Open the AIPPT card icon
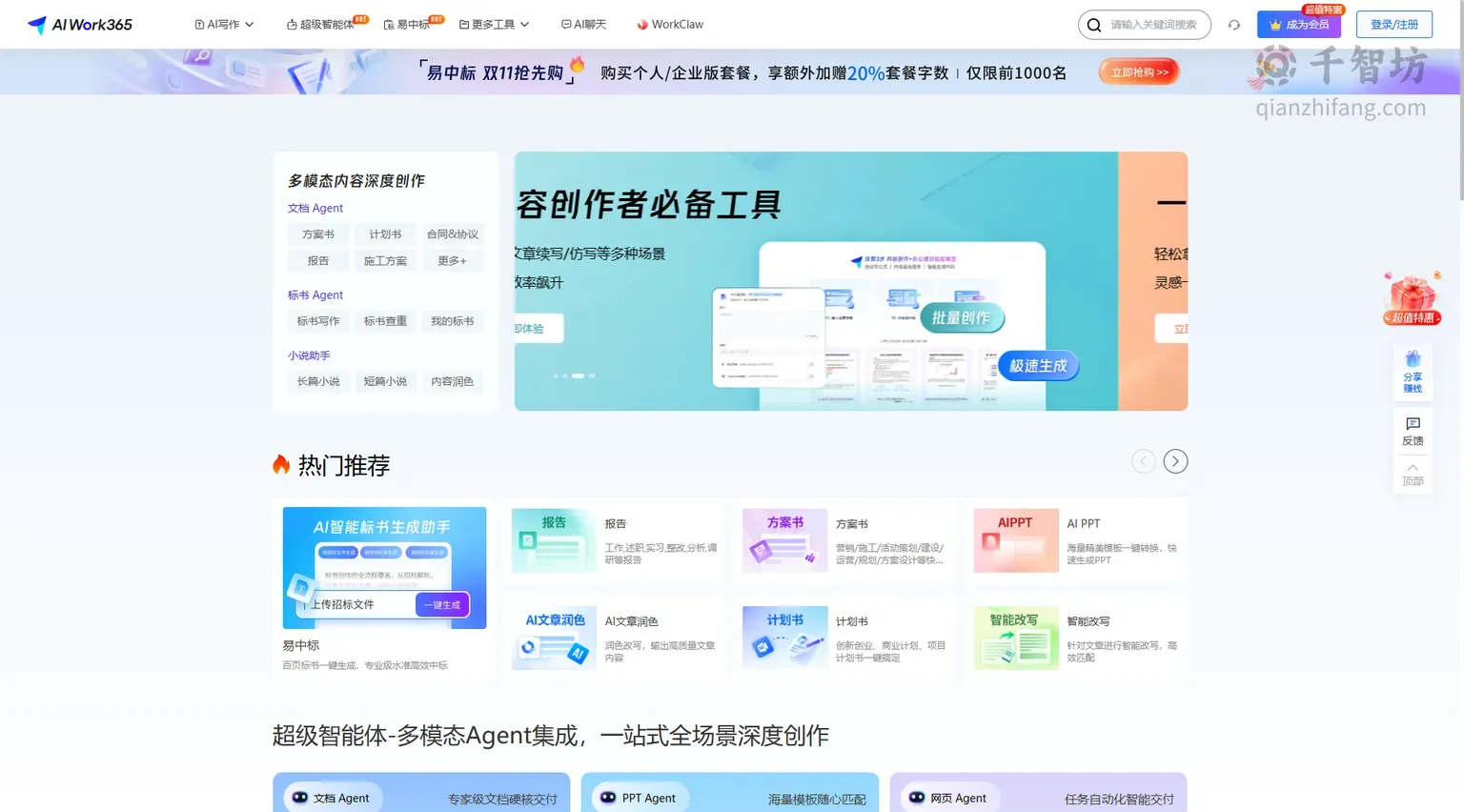Viewport: 1464px width, 812px height. (1016, 540)
